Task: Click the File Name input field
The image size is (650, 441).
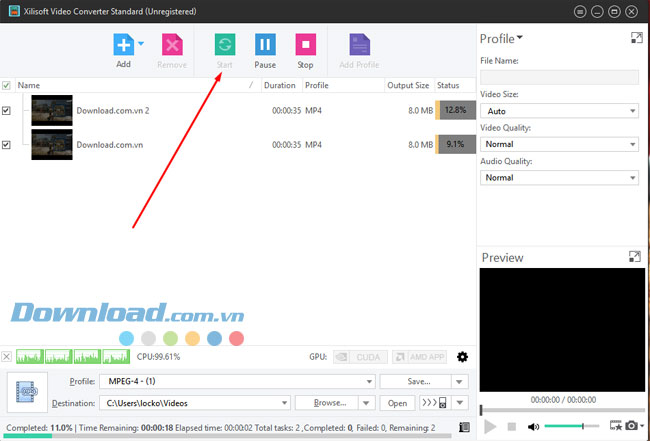Action: coord(559,77)
